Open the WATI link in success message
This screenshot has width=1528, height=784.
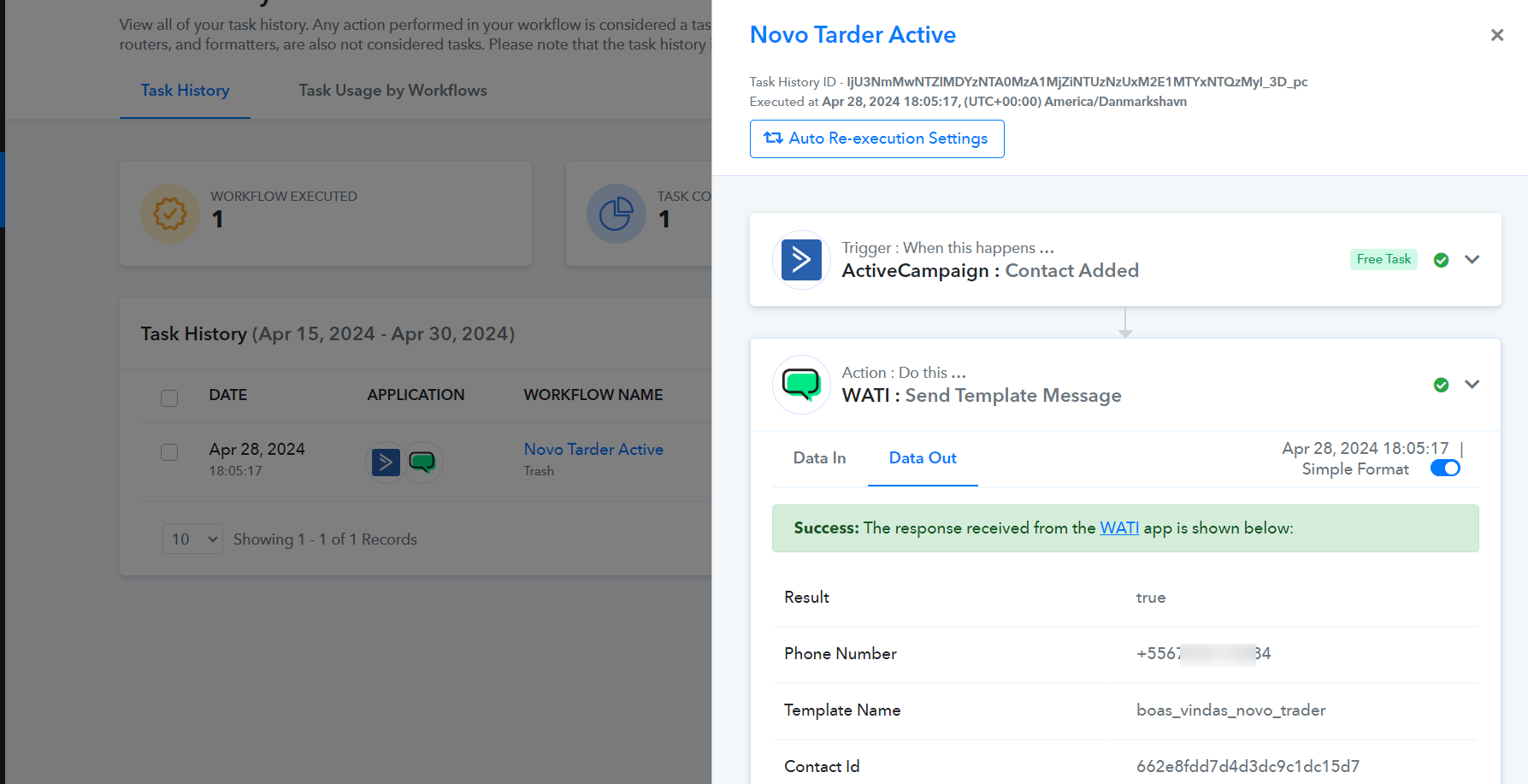(x=1119, y=528)
